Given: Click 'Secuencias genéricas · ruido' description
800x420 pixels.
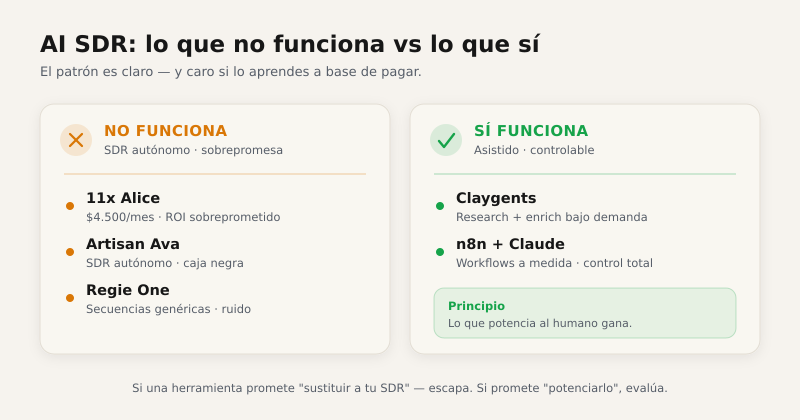Looking at the screenshot, I should pos(168,309).
